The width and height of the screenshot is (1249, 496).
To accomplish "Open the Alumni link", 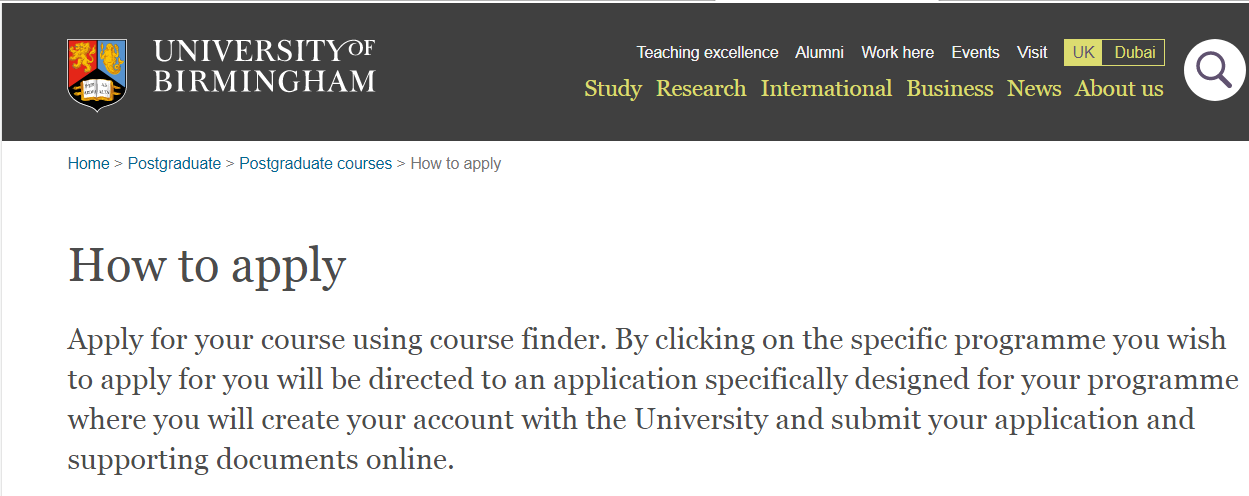I will tap(819, 52).
